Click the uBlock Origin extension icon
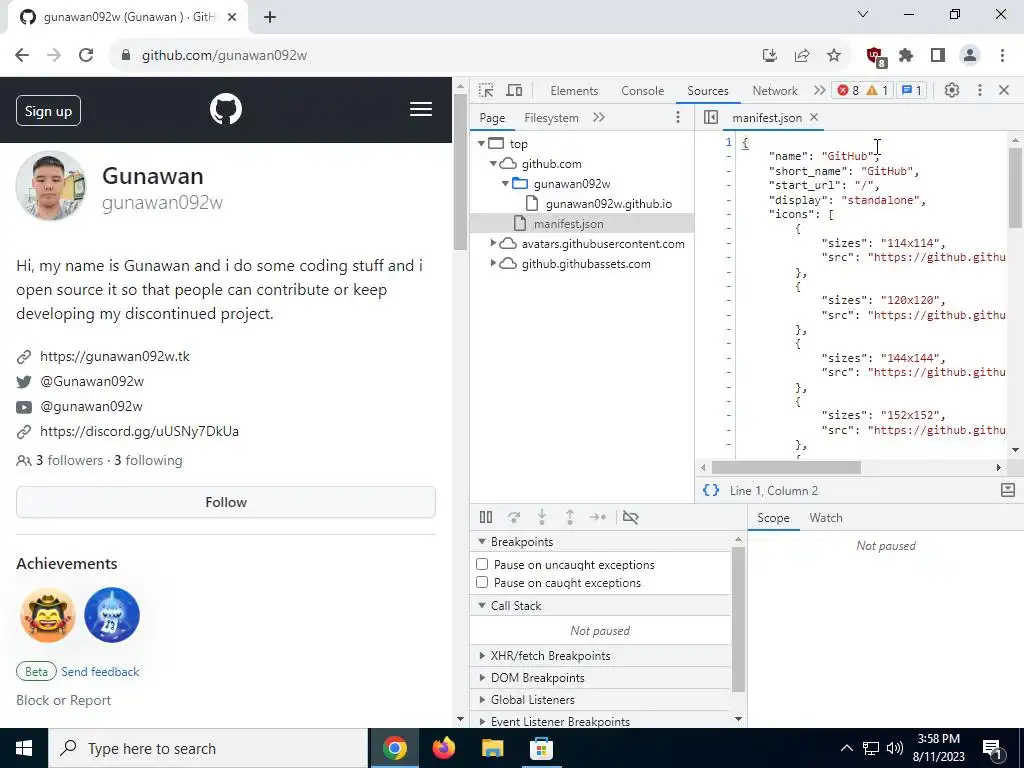Image resolution: width=1024 pixels, height=768 pixels. [874, 56]
